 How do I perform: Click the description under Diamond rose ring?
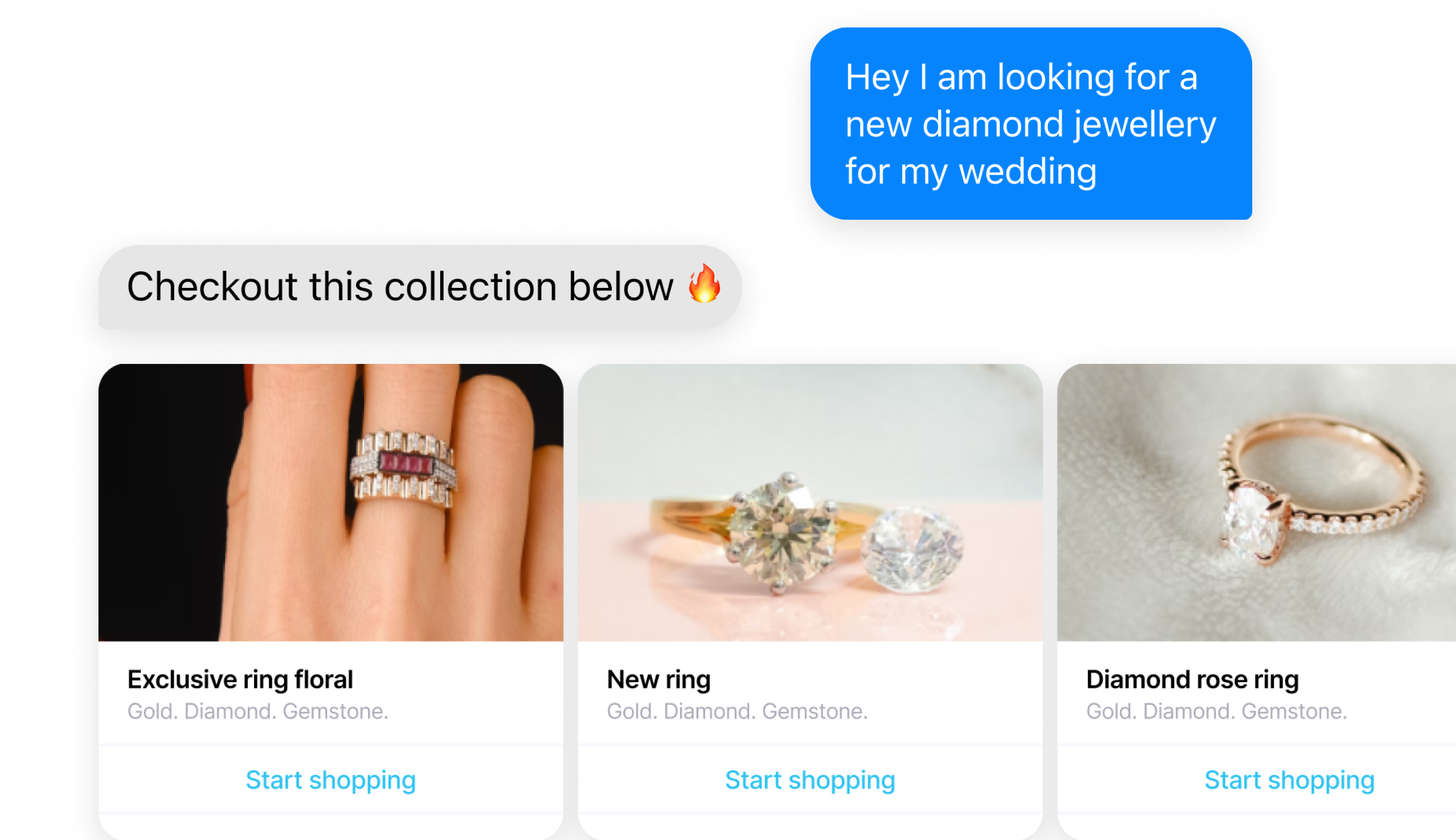pyautogui.click(x=1217, y=711)
